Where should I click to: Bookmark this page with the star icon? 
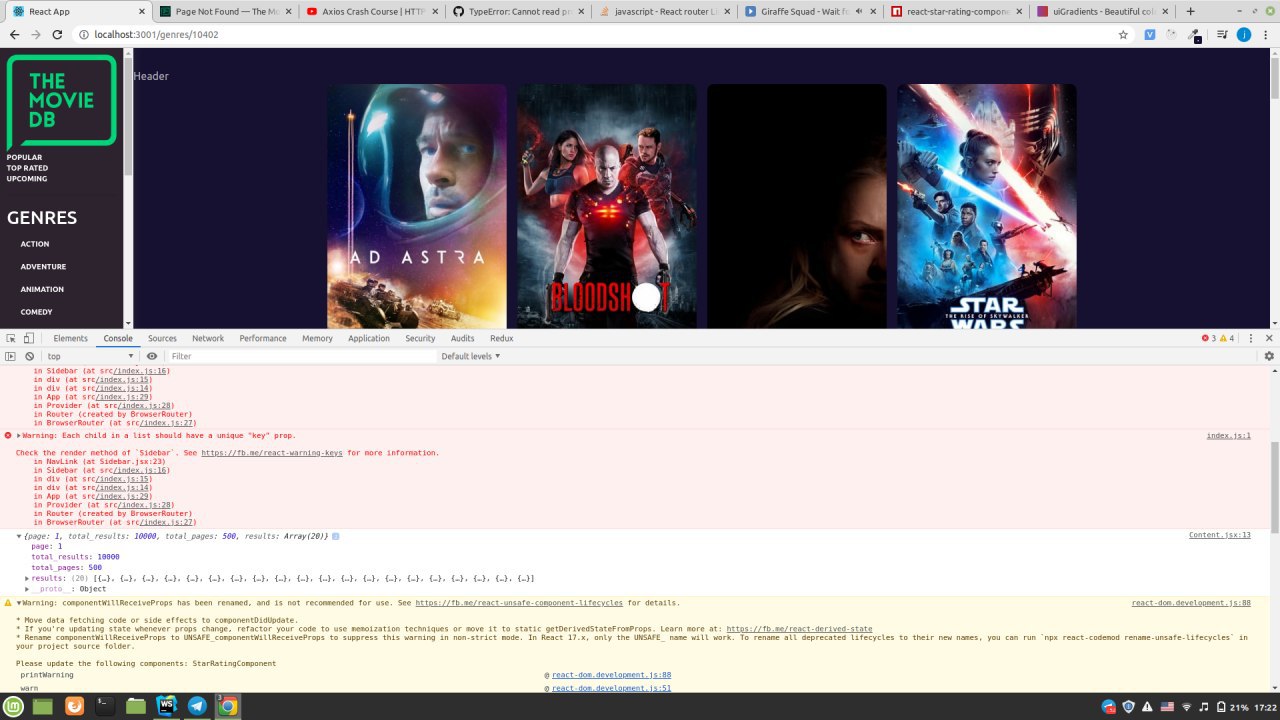[x=1123, y=34]
